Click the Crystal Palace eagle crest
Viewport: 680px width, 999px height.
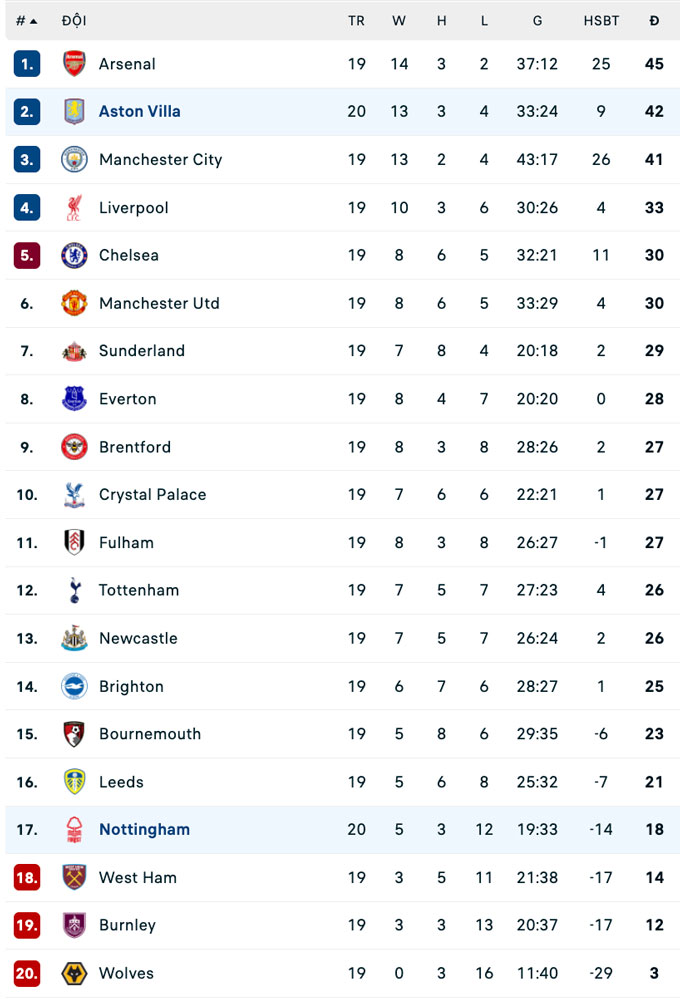[74, 495]
